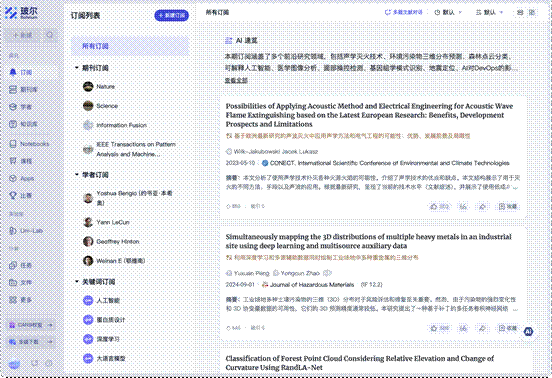Open the Apps section in the sidebar
This screenshot has height=378, width=552.
22,178
